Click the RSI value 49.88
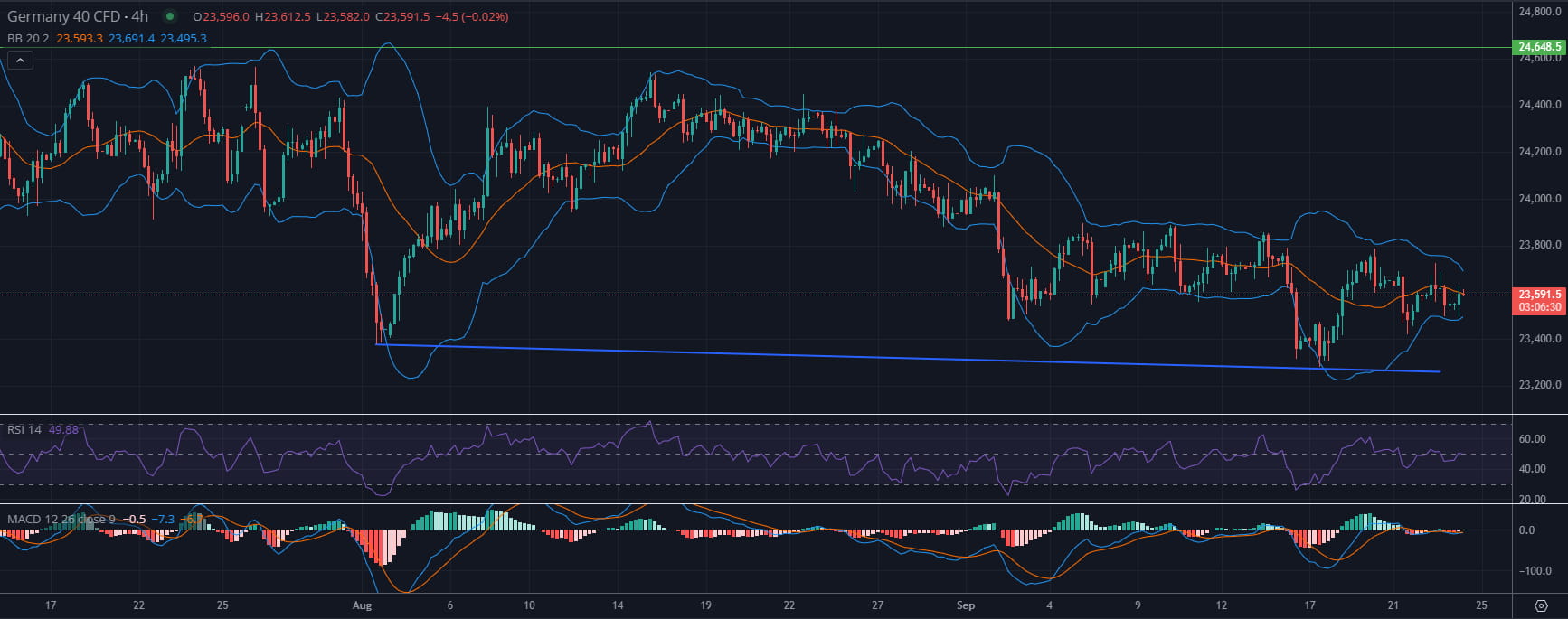The image size is (1568, 619). [x=63, y=429]
